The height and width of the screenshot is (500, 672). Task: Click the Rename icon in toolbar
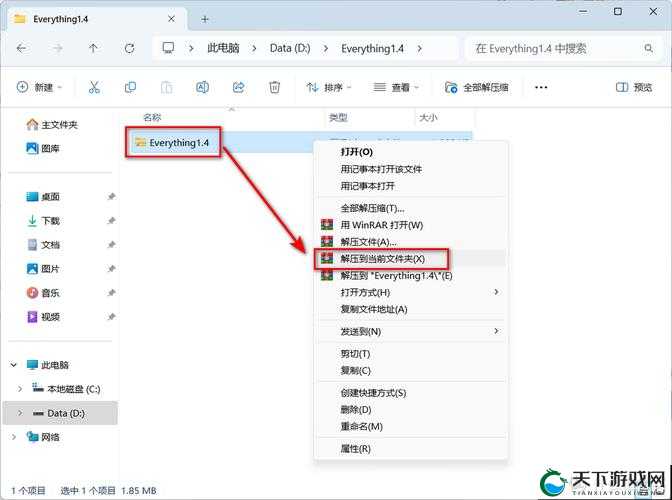[x=202, y=87]
